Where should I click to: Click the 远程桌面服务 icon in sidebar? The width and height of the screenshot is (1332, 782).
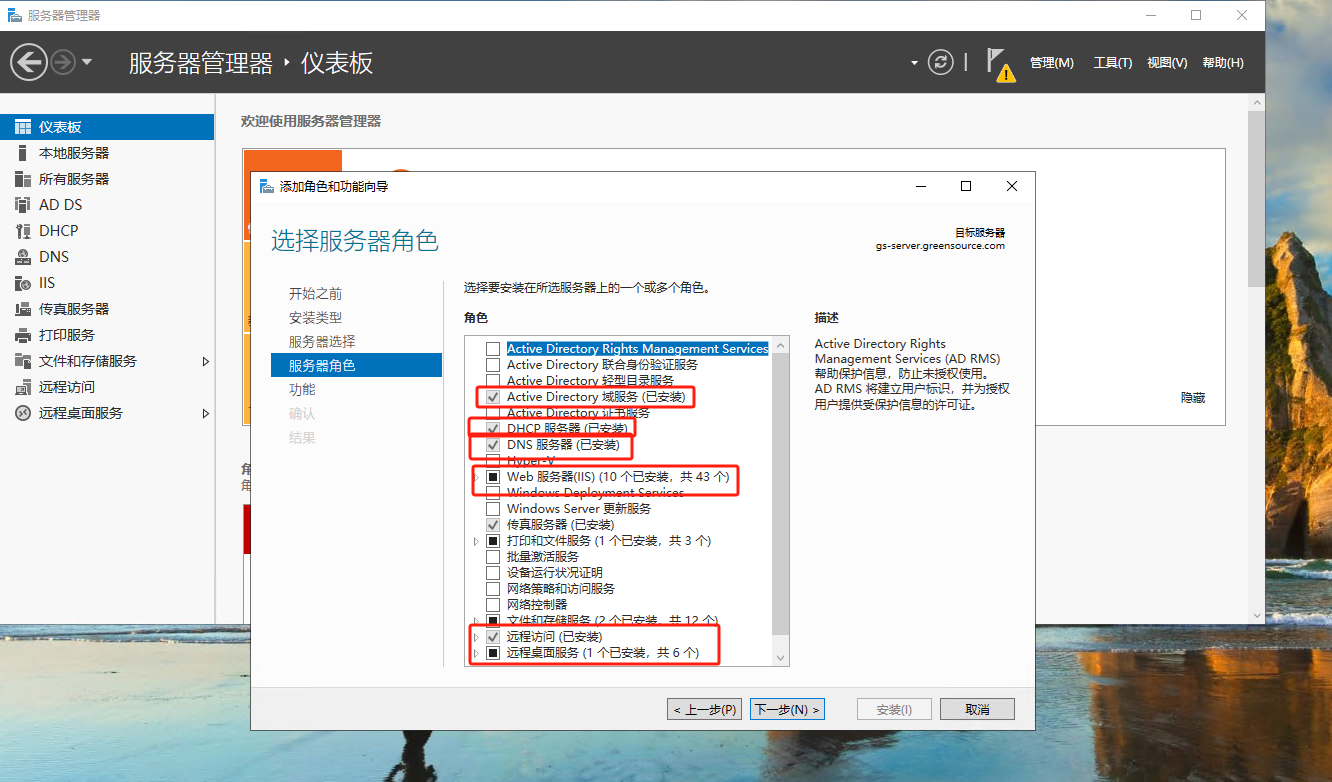(22, 413)
